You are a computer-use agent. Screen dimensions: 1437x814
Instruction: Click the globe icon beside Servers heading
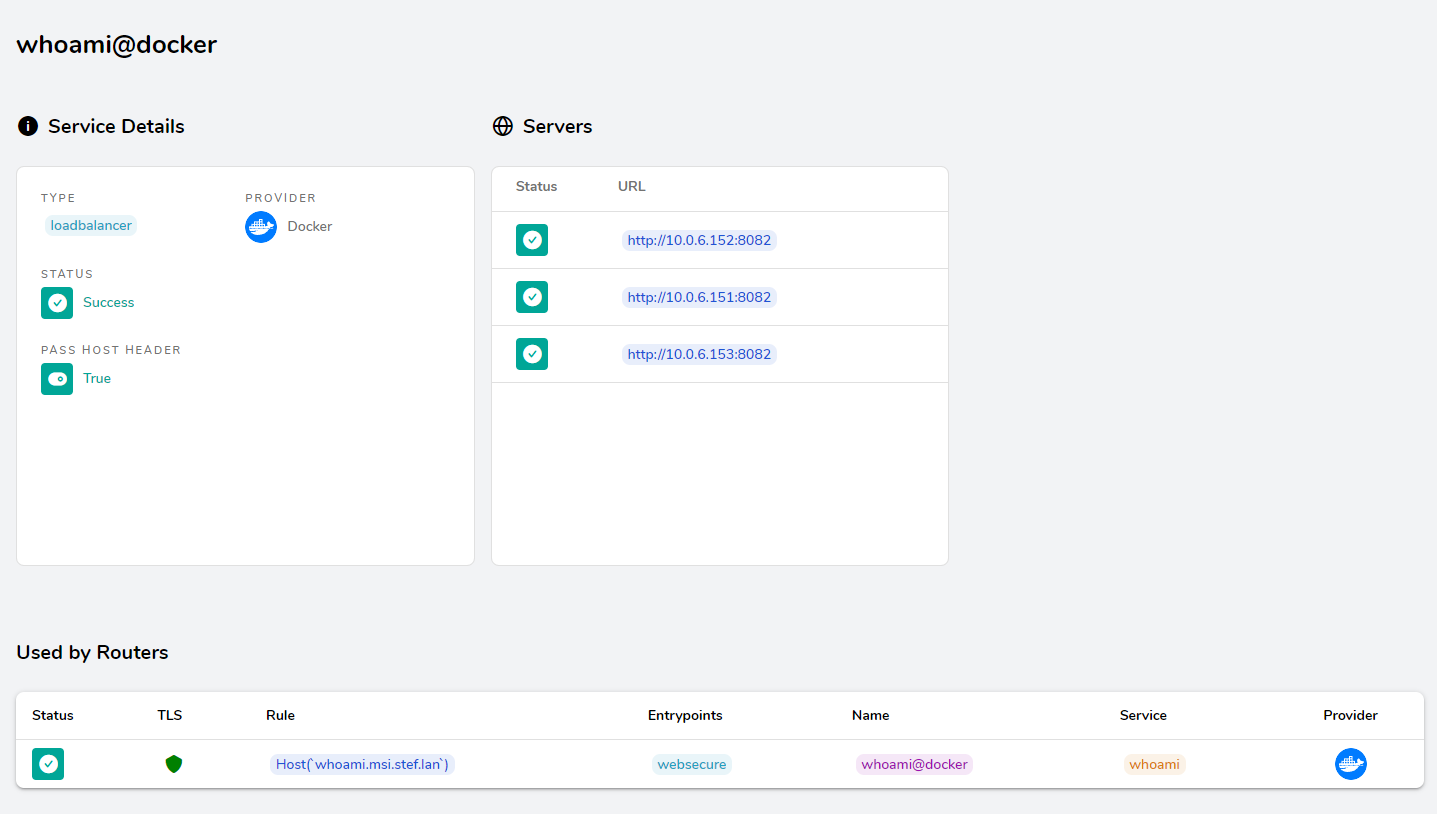pyautogui.click(x=503, y=126)
